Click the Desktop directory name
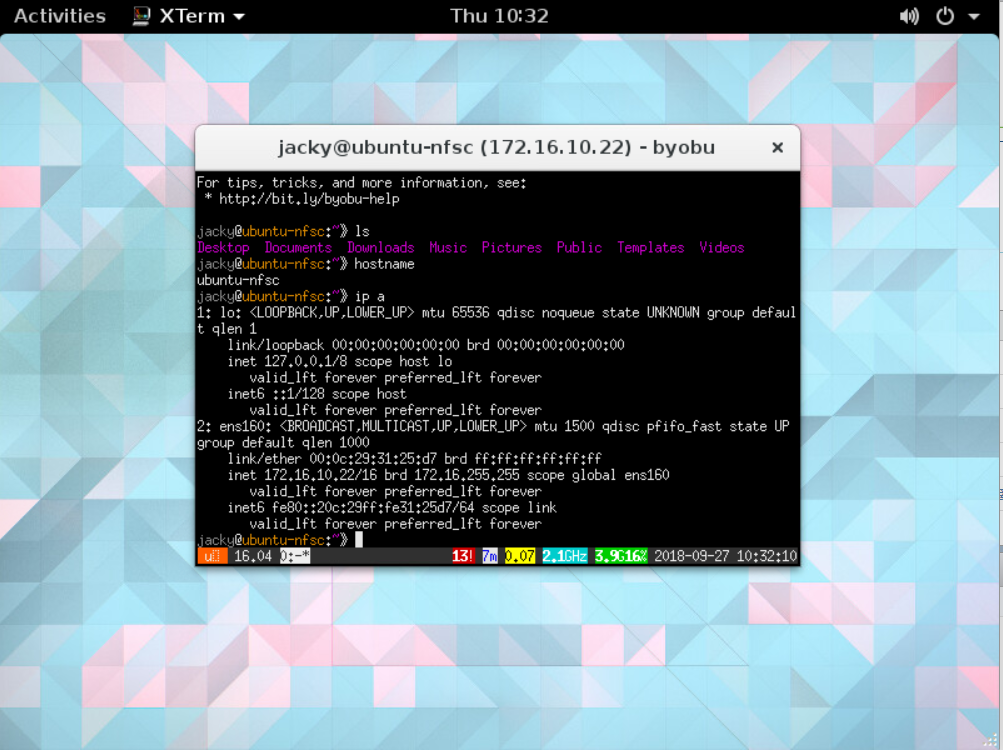The height and width of the screenshot is (750, 1003). (223, 248)
